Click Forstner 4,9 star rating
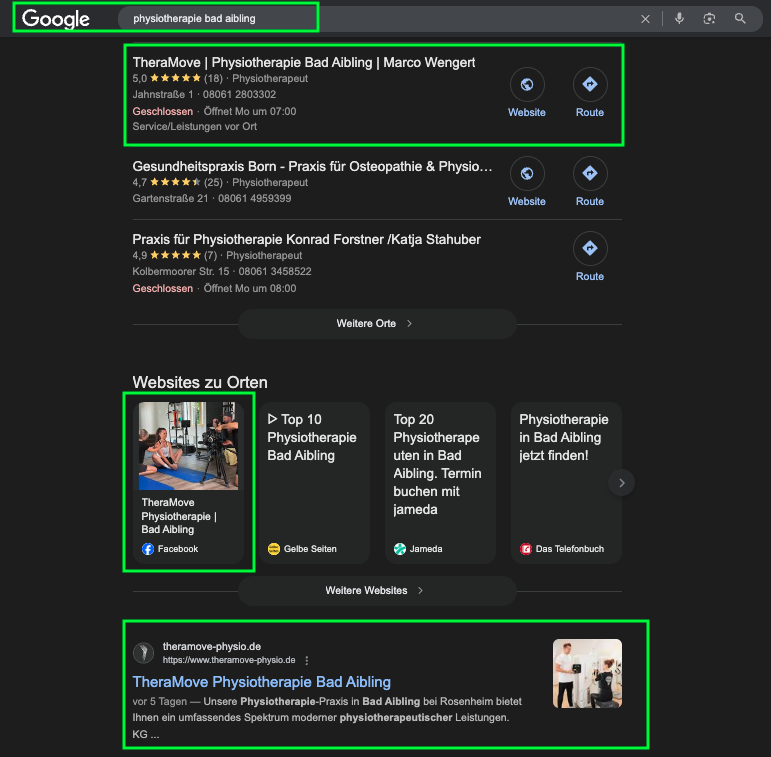 click(175, 255)
